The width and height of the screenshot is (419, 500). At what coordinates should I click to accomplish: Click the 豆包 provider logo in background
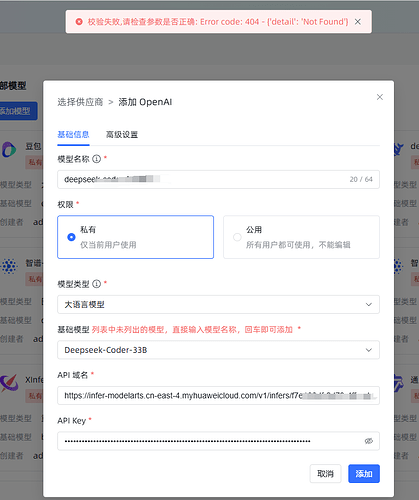coord(9,150)
